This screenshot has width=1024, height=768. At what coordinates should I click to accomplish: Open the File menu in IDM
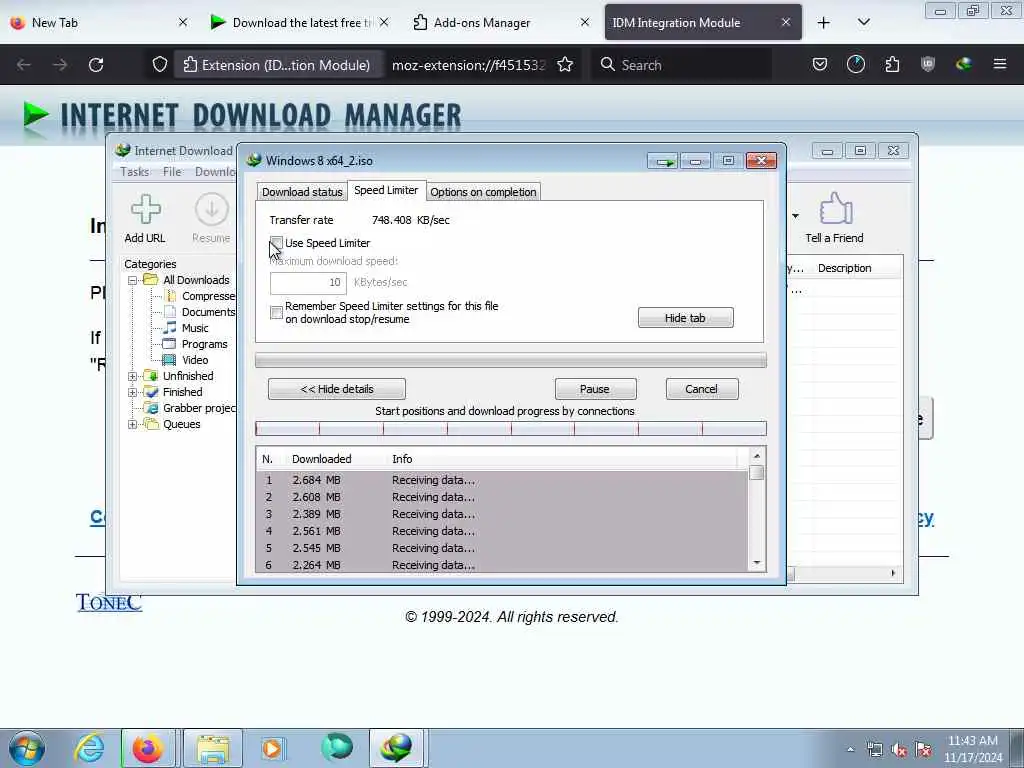coord(172,172)
